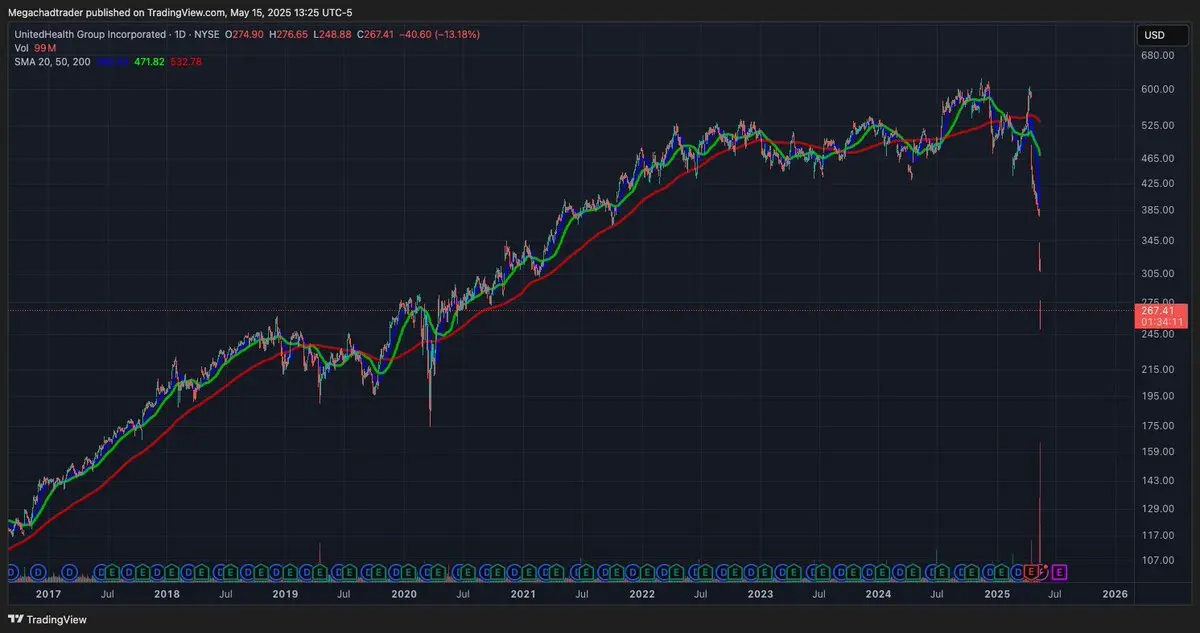Click the TradingView logo
The image size is (1200, 633).
tap(48, 619)
